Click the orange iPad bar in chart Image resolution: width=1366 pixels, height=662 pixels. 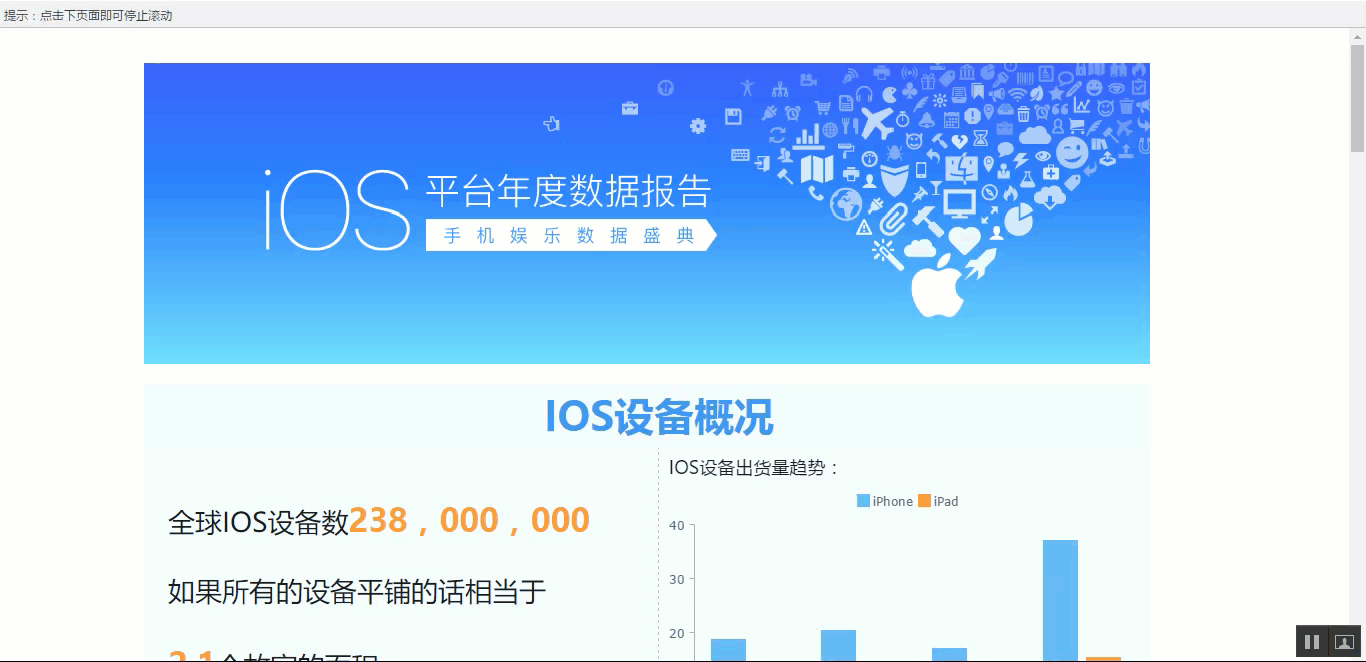coord(1103,659)
